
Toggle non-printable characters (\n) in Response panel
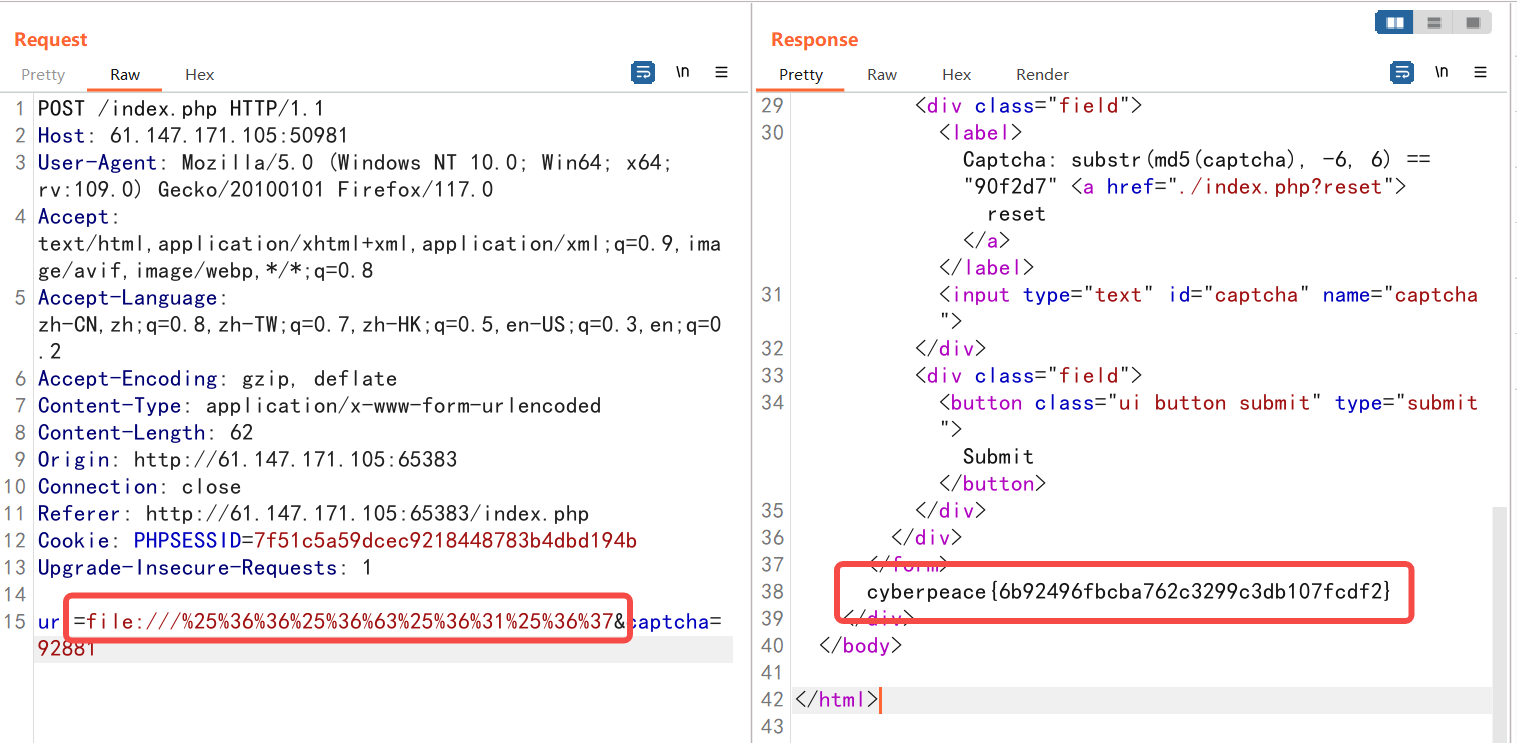pos(1442,72)
